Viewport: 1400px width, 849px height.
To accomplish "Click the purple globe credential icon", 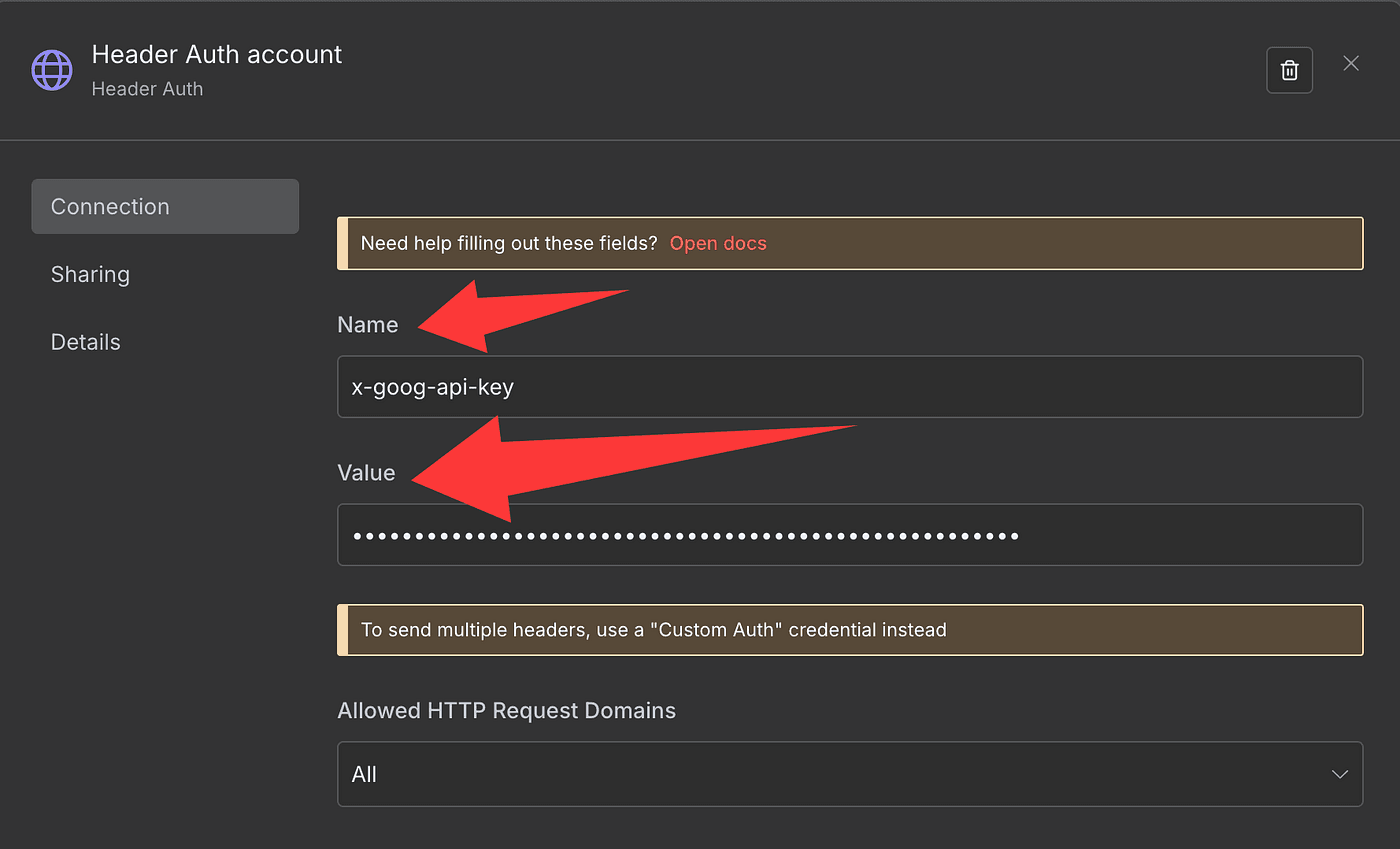I will [x=52, y=70].
